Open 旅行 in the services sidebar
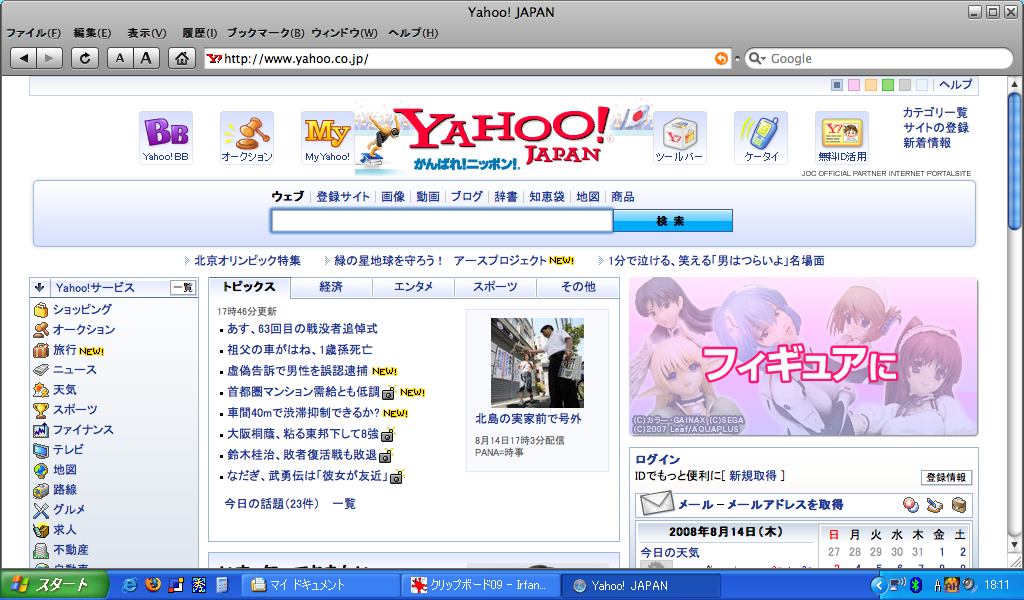Image resolution: width=1024 pixels, height=600 pixels. click(65, 350)
